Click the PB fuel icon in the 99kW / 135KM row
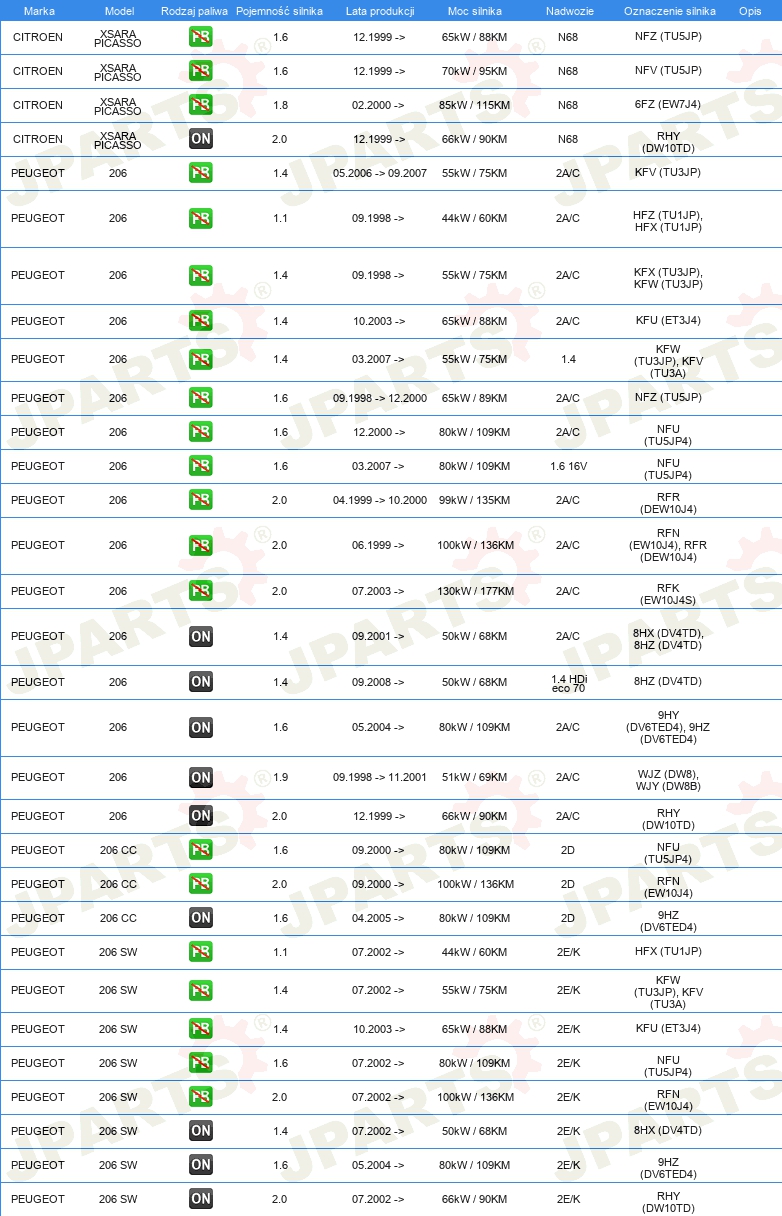782x1216 pixels. (x=201, y=500)
